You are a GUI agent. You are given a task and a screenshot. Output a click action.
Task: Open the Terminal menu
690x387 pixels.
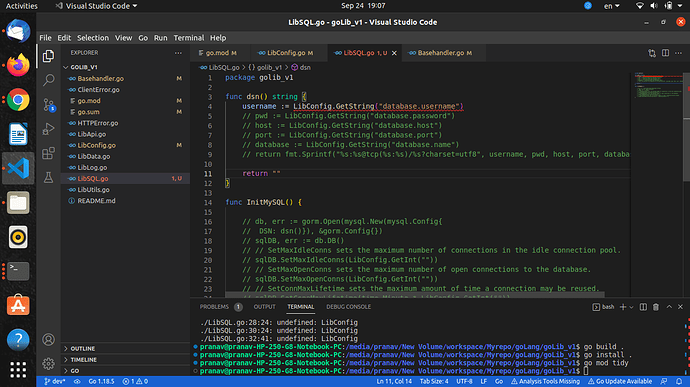[188, 38]
